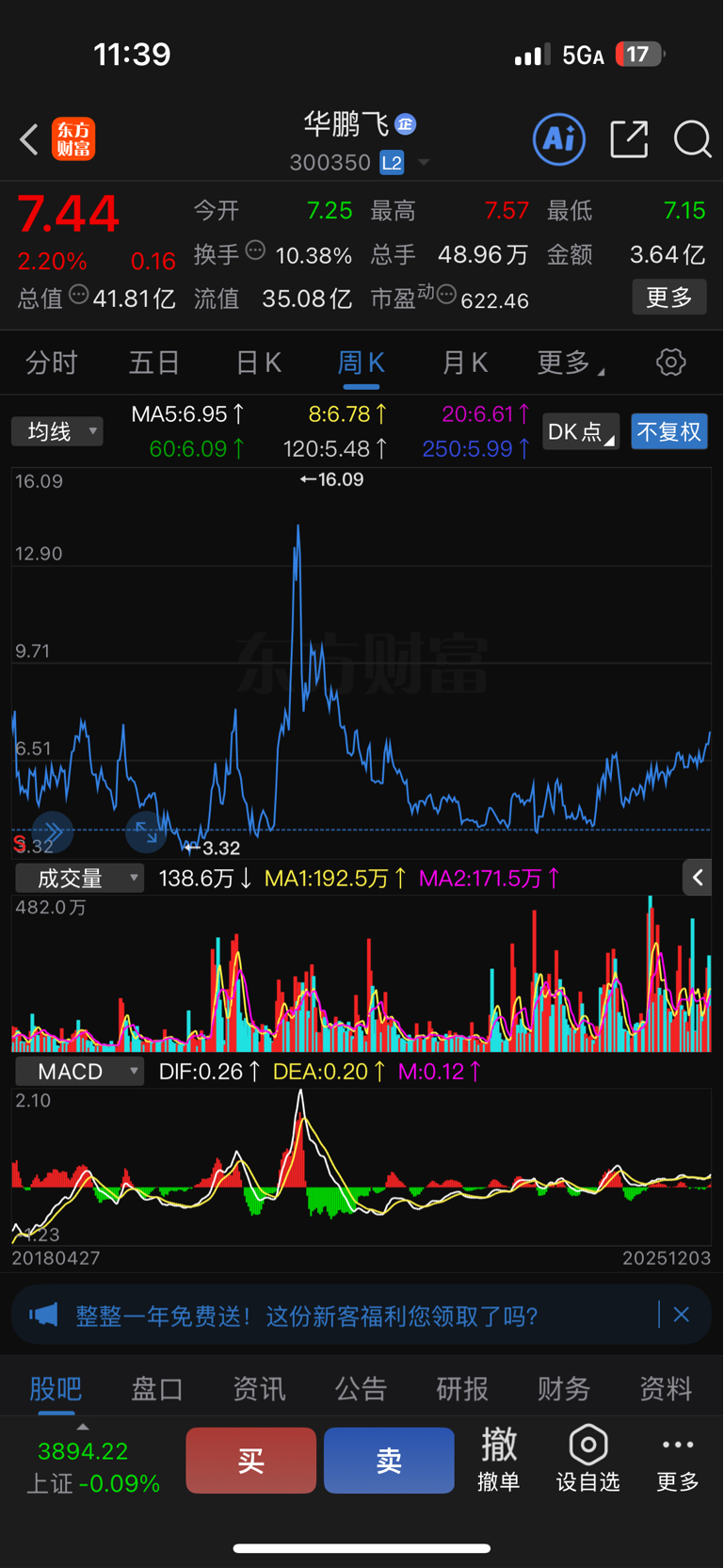This screenshot has height=1568, width=724.
Task: Tap the 3.32 low label on chart
Action: (213, 848)
